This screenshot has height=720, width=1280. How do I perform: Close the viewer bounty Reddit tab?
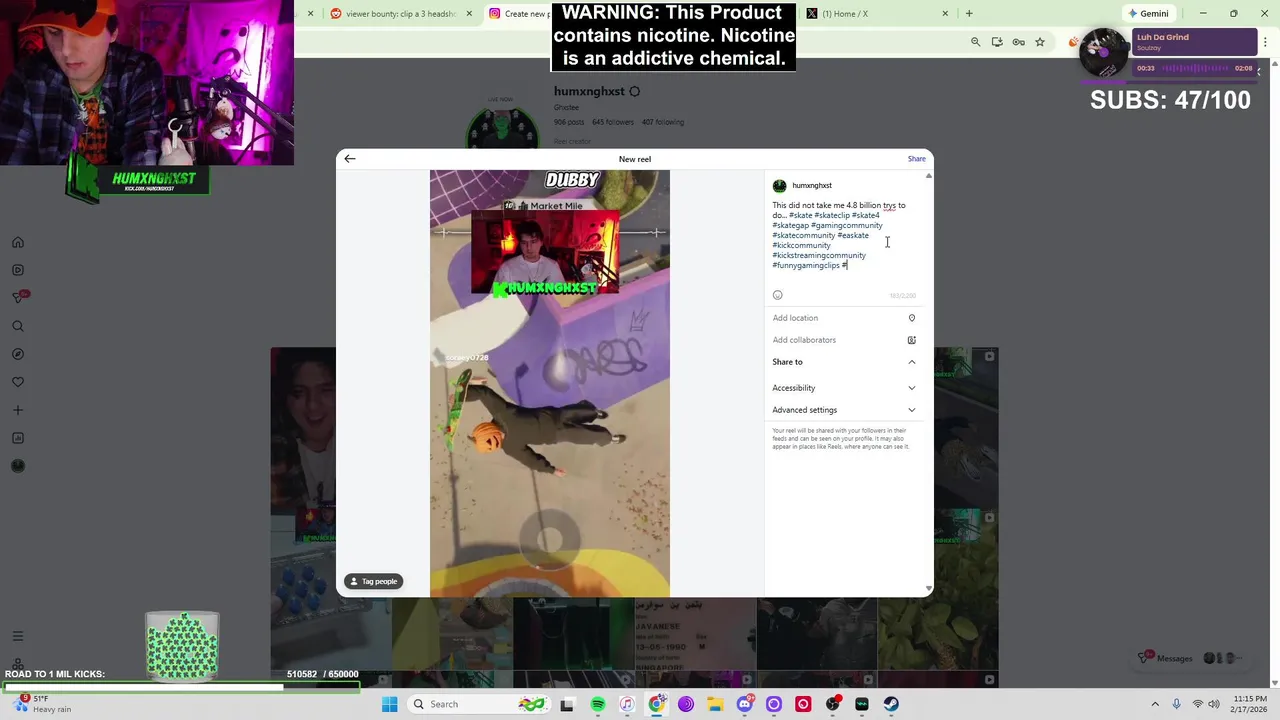pyautogui.click(x=469, y=14)
